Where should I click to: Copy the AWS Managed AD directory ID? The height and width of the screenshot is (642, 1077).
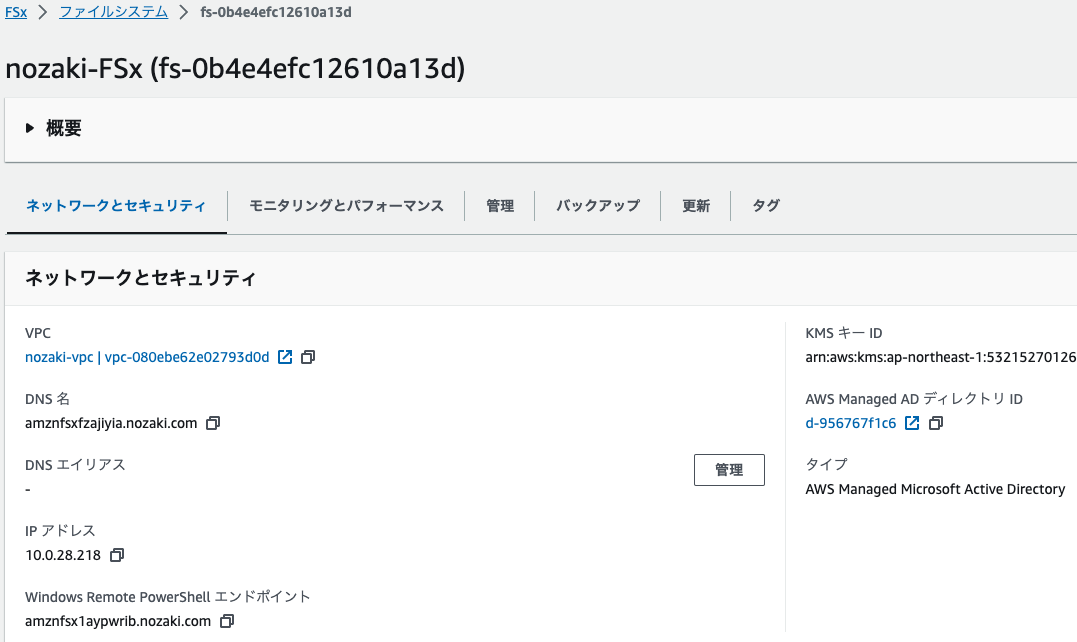(x=935, y=423)
